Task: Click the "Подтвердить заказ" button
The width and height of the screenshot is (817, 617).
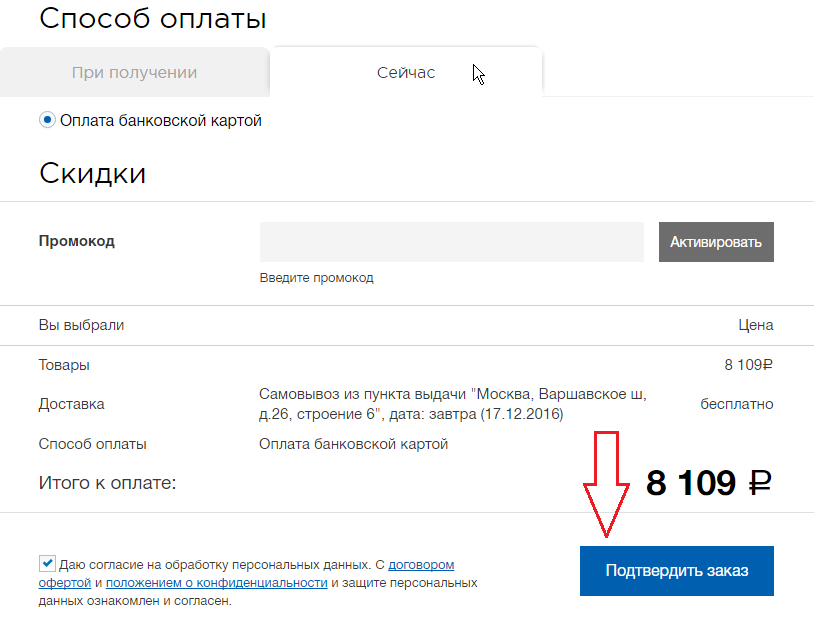Action: (x=676, y=571)
